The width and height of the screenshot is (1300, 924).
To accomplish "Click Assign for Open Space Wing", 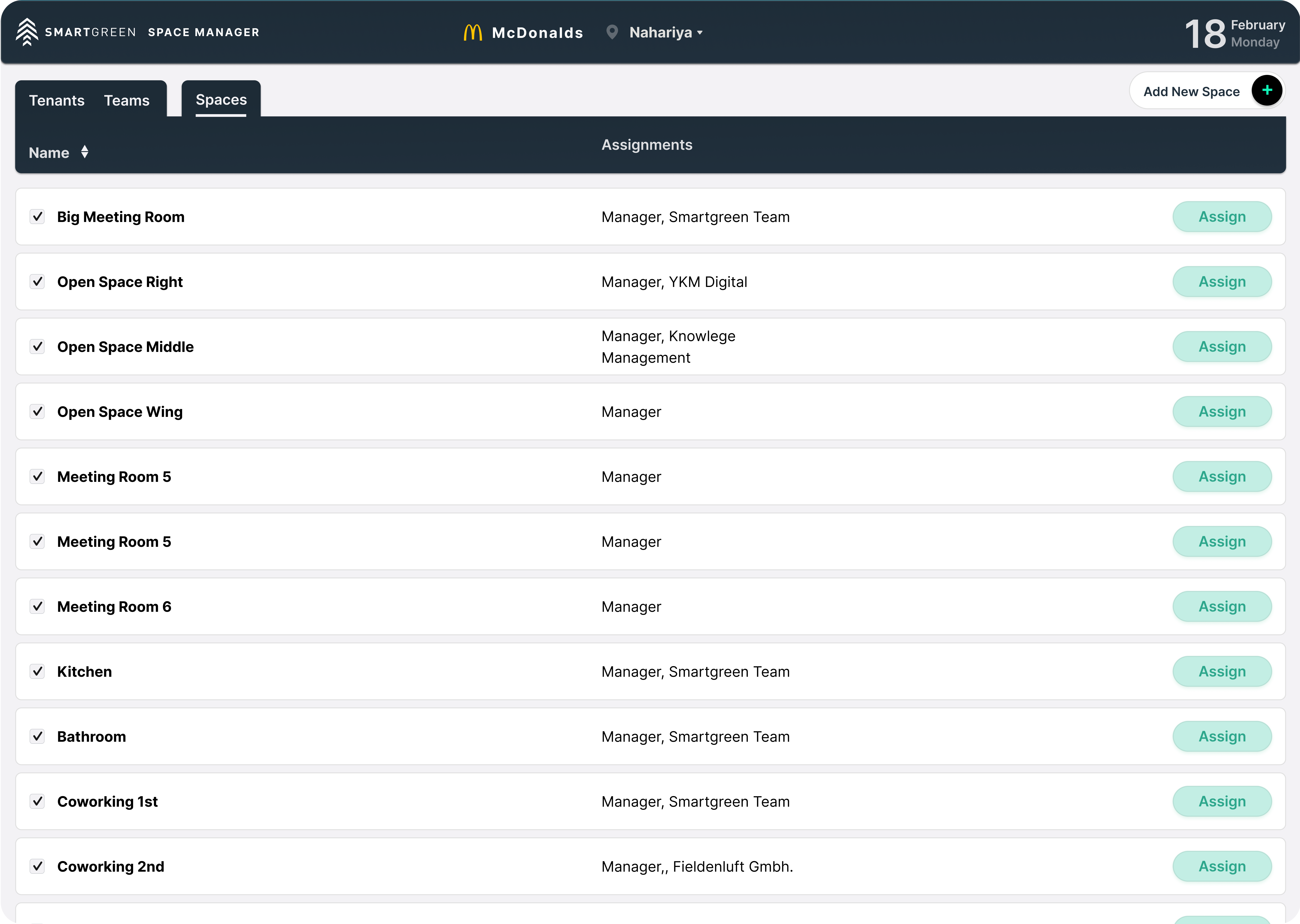I will click(1222, 411).
